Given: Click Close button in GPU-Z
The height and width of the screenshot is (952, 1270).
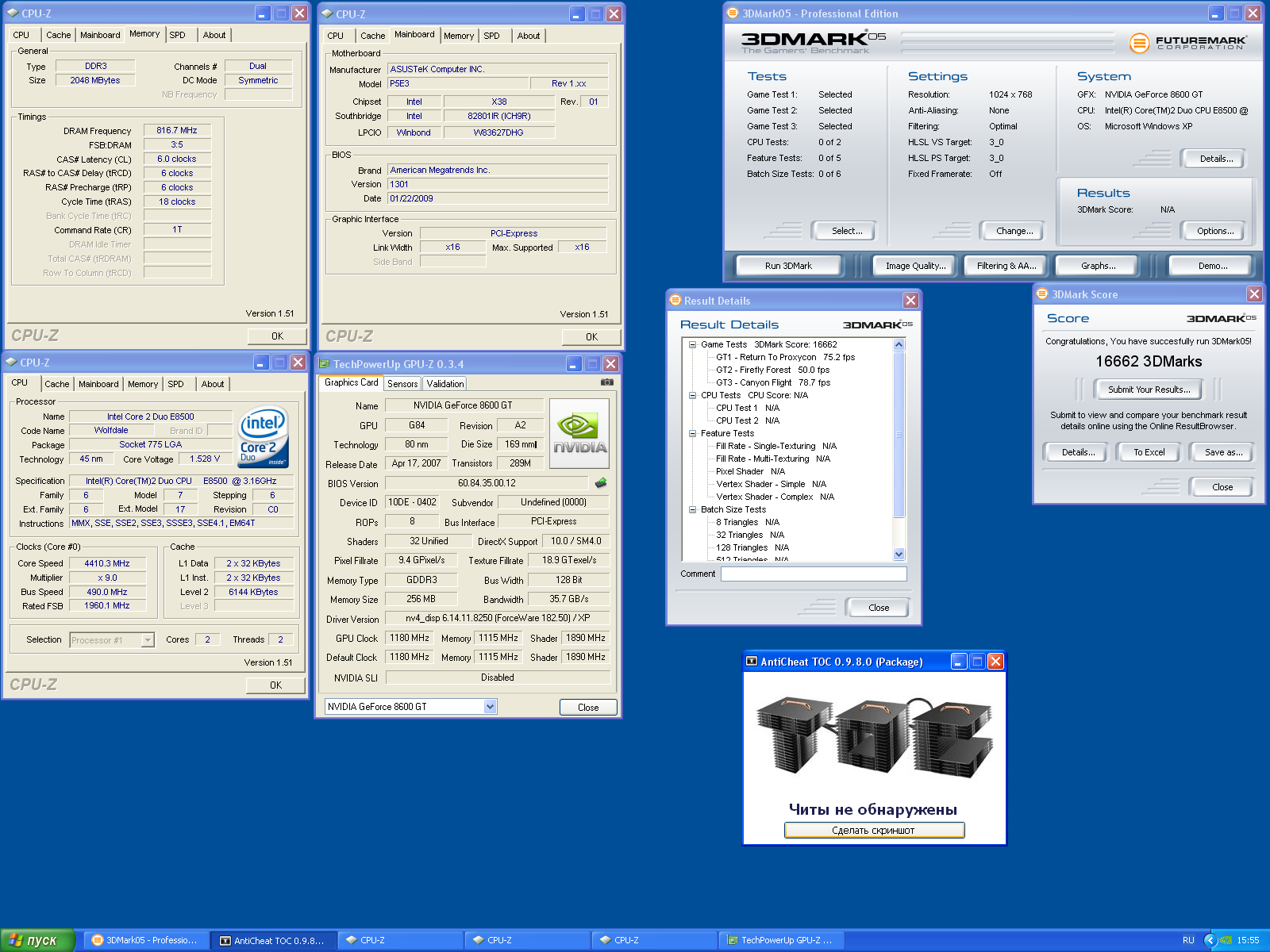Looking at the screenshot, I should 588,708.
